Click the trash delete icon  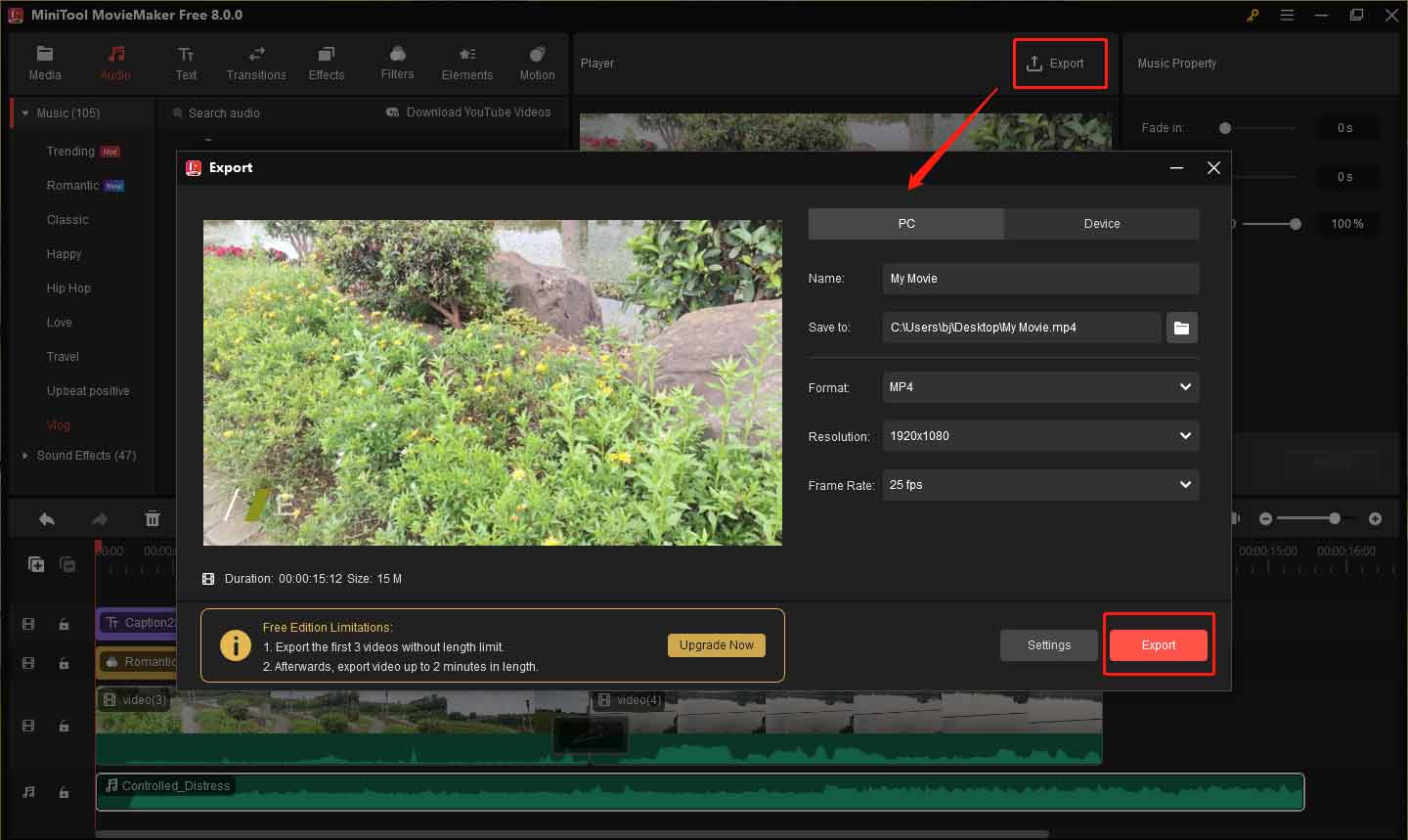(x=153, y=519)
